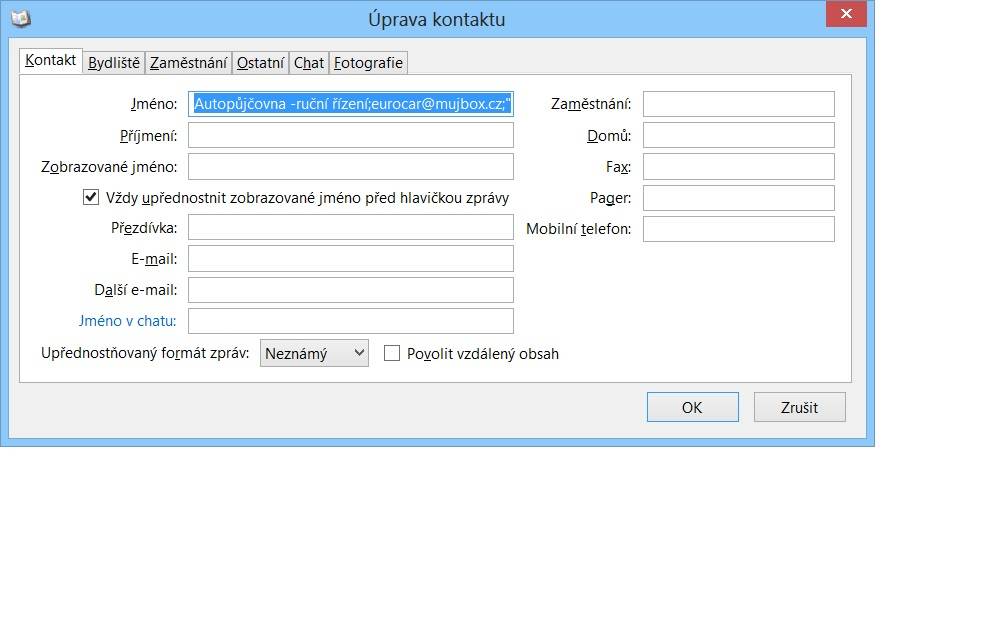This screenshot has width=1008, height=630.
Task: Switch to the Fotografie tab
Action: coord(368,63)
